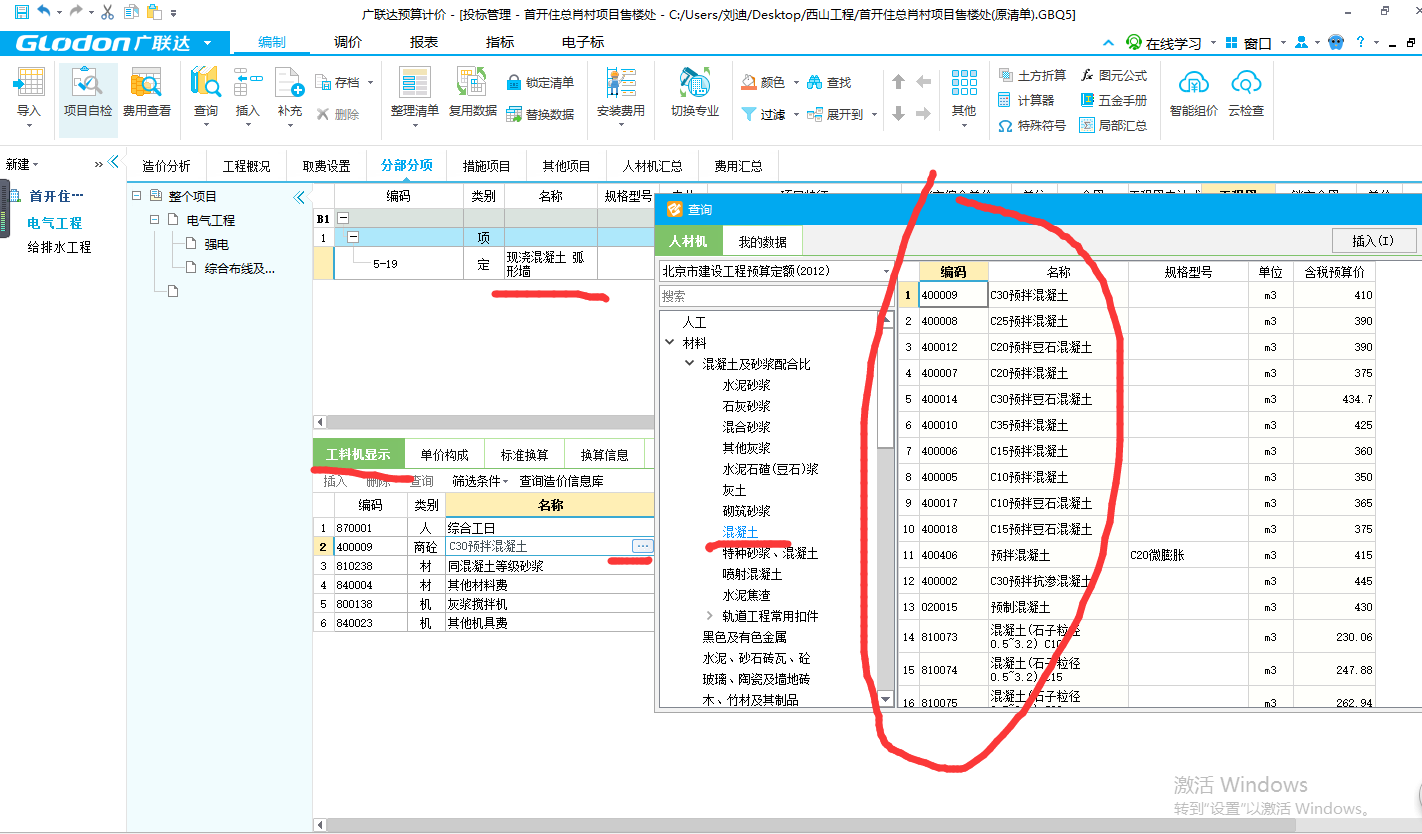Click the 综合工日 row

pos(483,527)
